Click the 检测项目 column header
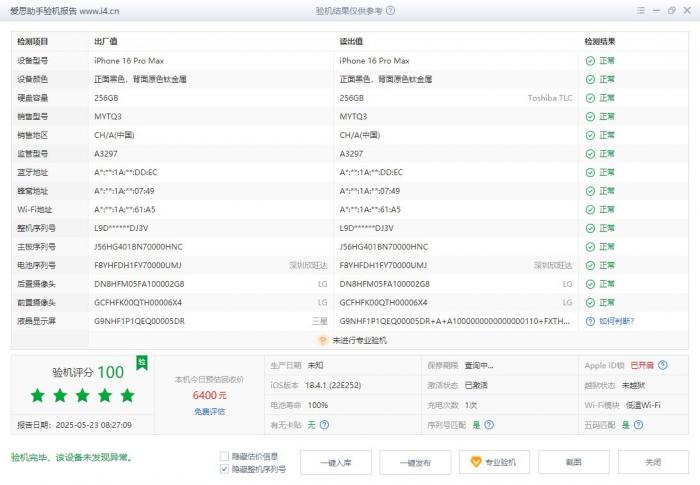This screenshot has width=700, height=485. 33,42
